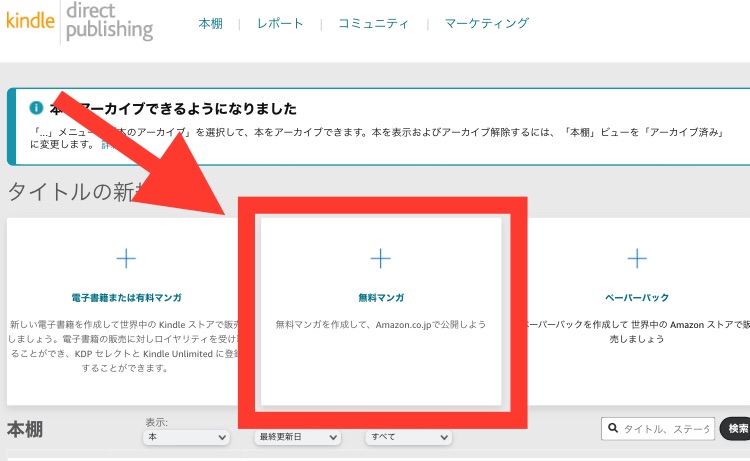Focus the title search input field

pos(658,428)
